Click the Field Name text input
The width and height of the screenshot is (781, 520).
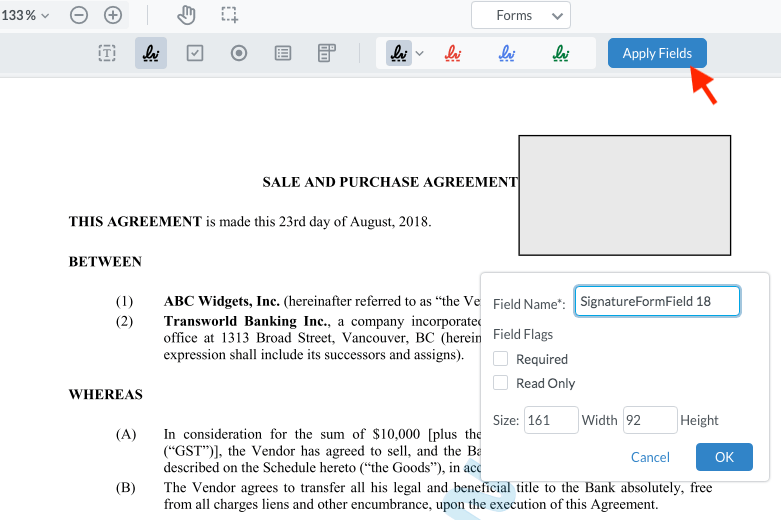tap(657, 301)
